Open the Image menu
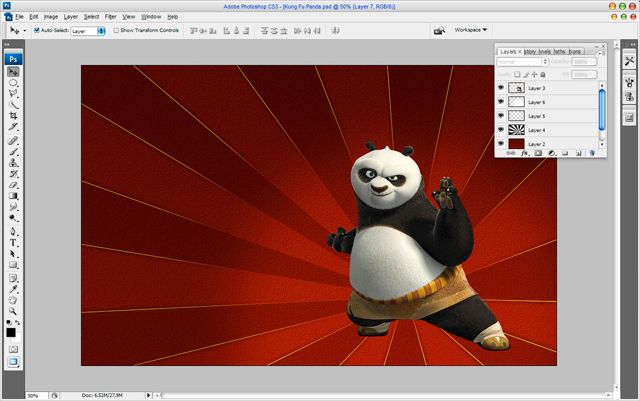Screen dimensions: 640x401 point(51,17)
